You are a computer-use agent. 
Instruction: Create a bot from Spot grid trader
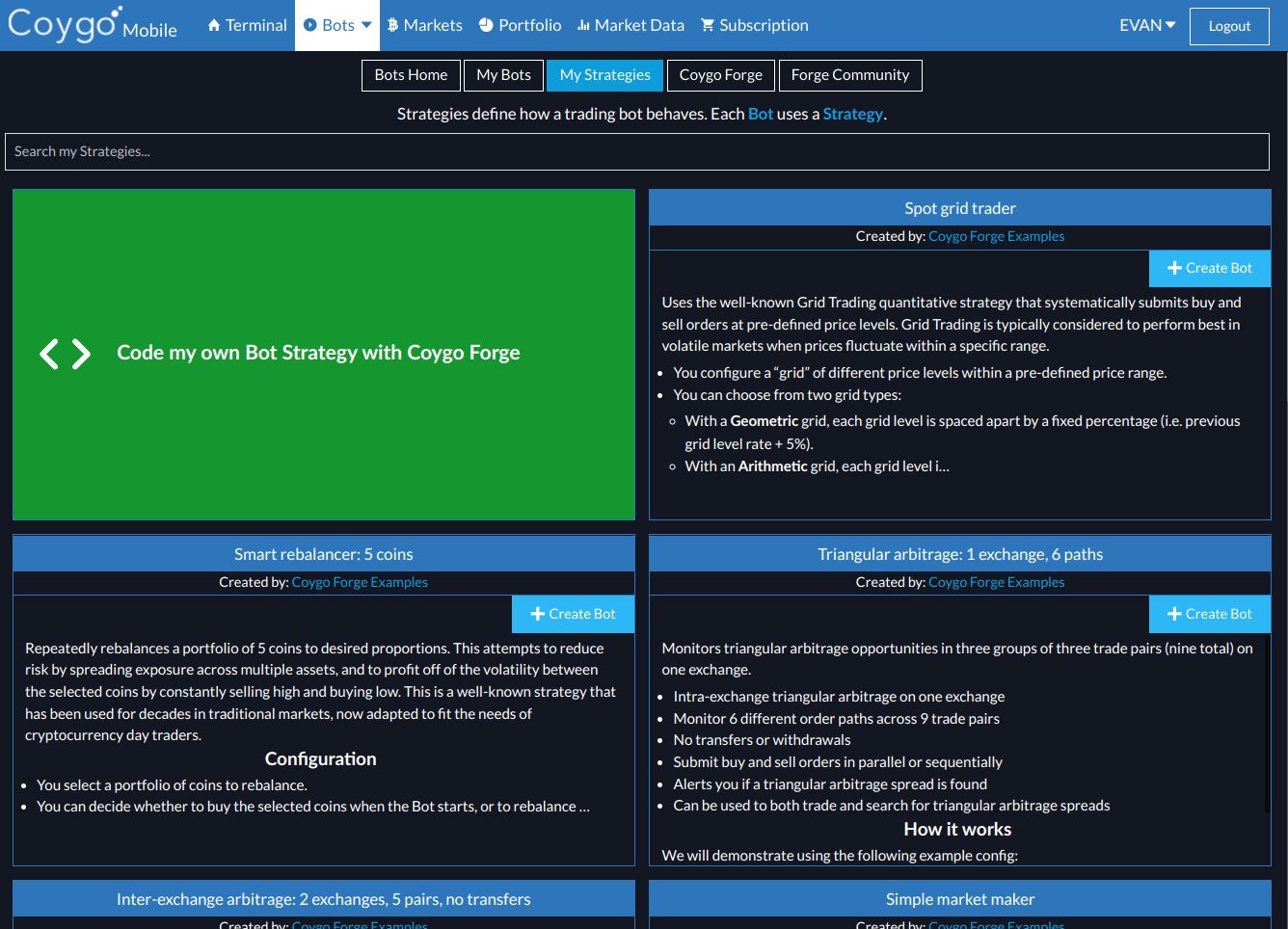[1210, 268]
